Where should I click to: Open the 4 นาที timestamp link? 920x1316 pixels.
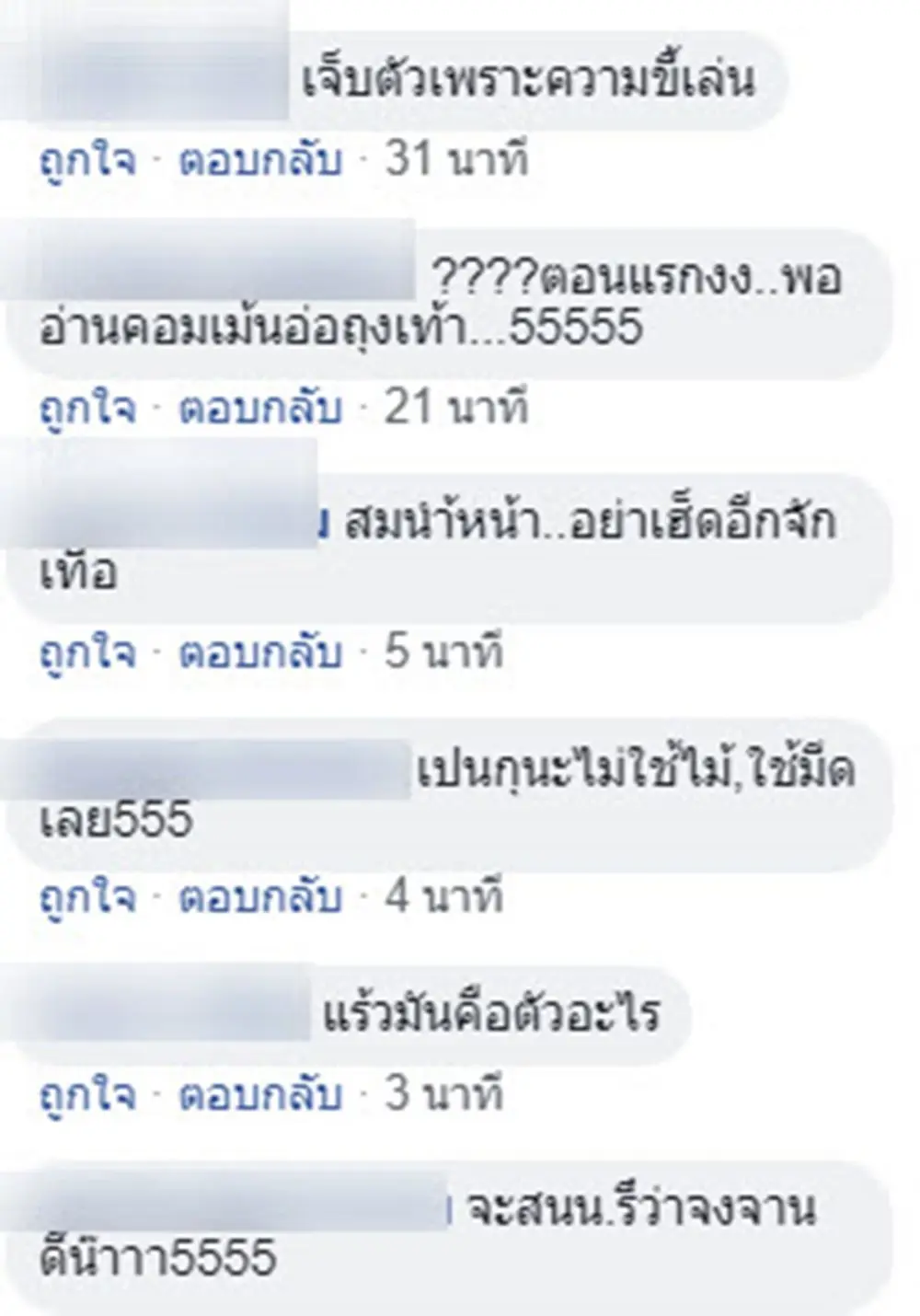(444, 897)
